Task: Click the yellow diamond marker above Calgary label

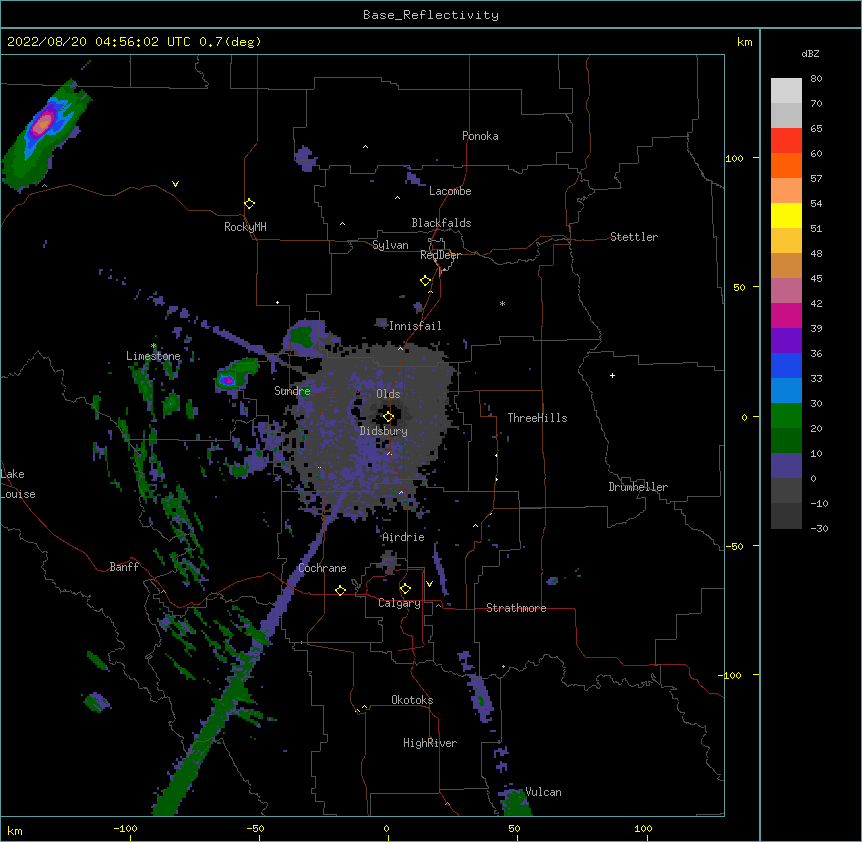Action: pos(405,589)
